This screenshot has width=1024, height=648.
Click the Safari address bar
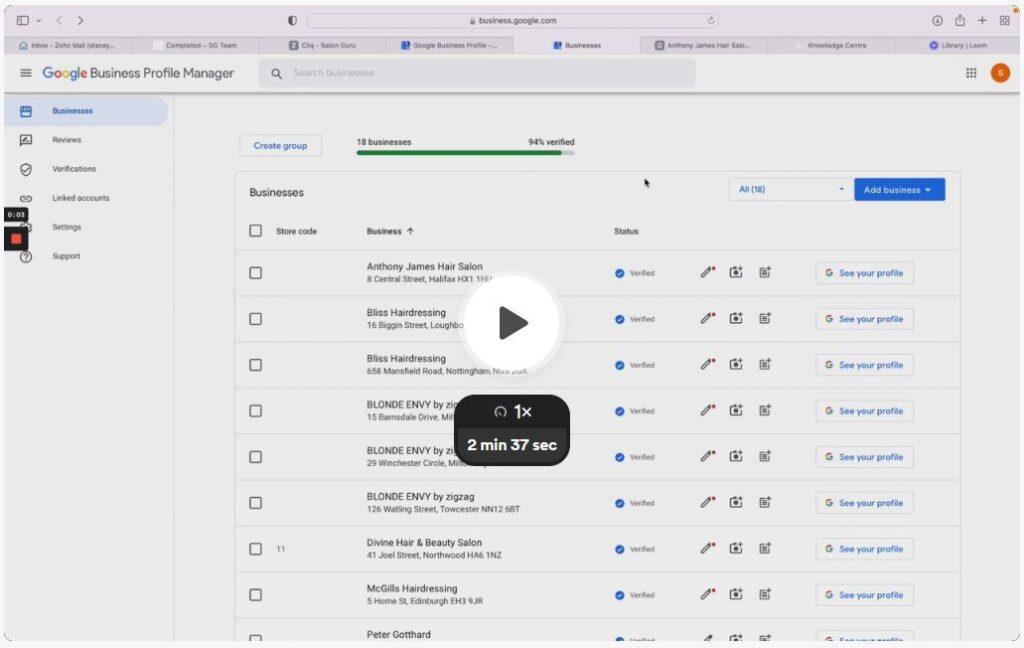click(x=513, y=21)
